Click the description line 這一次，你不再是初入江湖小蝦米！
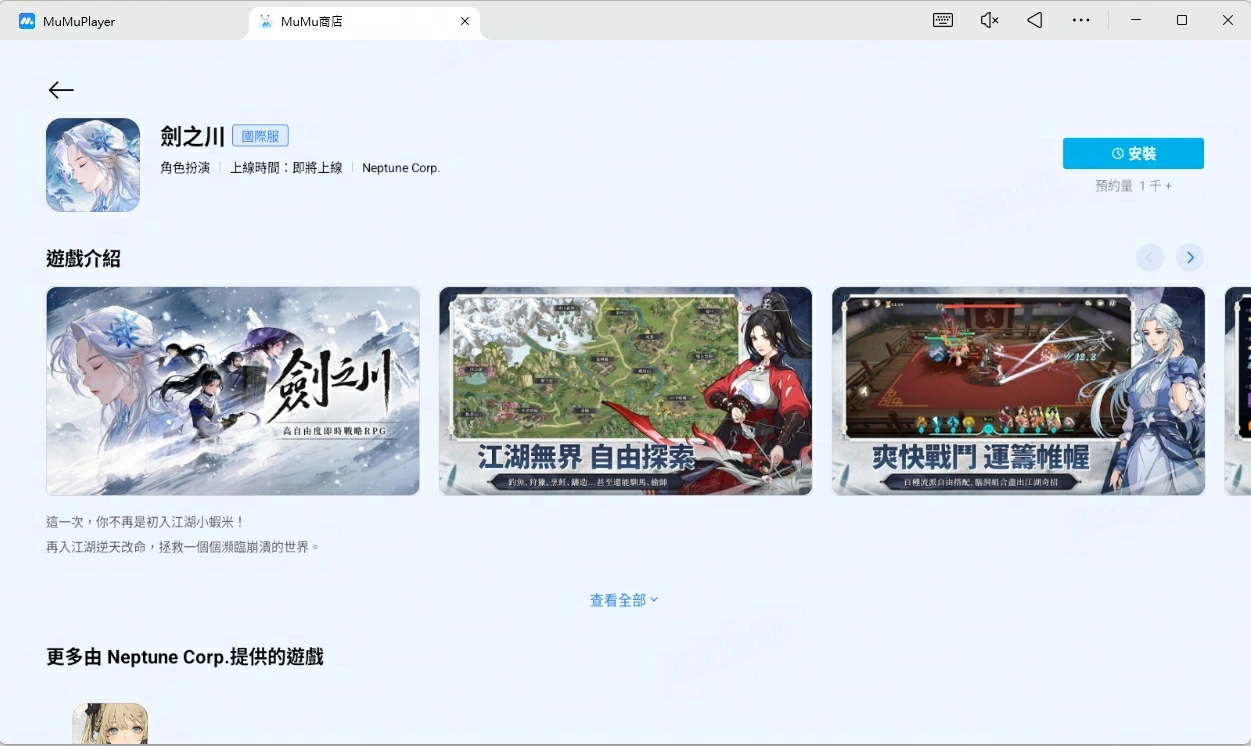 145,522
